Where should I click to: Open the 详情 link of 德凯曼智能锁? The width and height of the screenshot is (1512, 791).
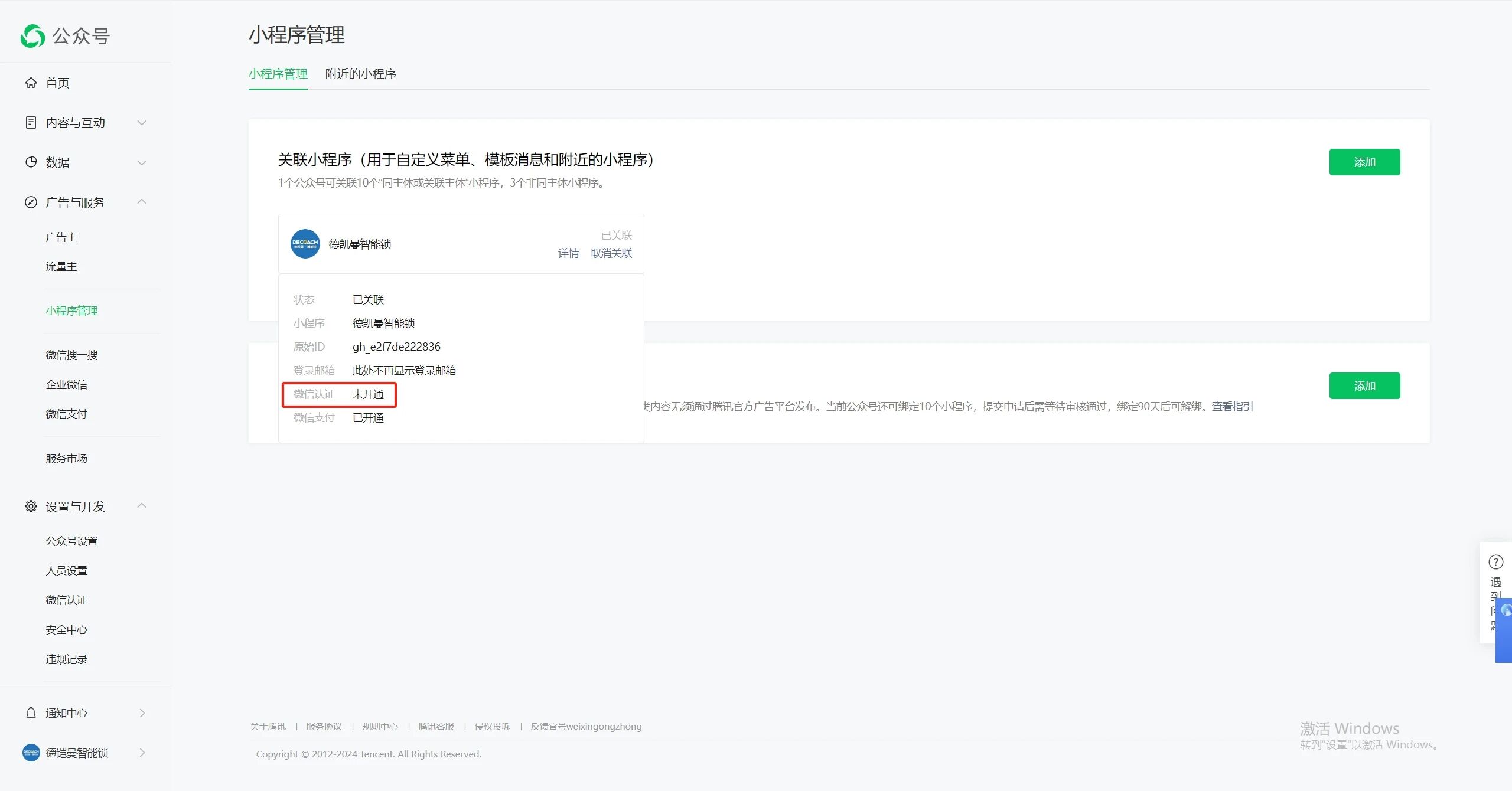point(568,253)
